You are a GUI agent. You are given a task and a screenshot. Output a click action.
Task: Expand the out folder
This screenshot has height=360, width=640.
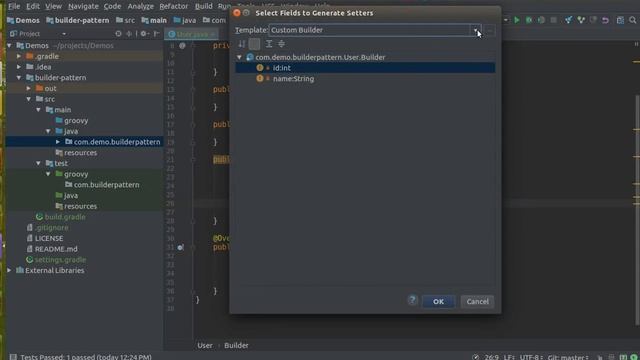[29, 88]
